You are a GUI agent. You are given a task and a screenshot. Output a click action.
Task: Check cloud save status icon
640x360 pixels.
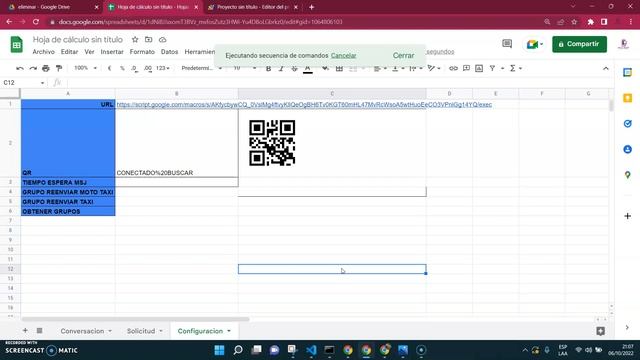[162, 40]
